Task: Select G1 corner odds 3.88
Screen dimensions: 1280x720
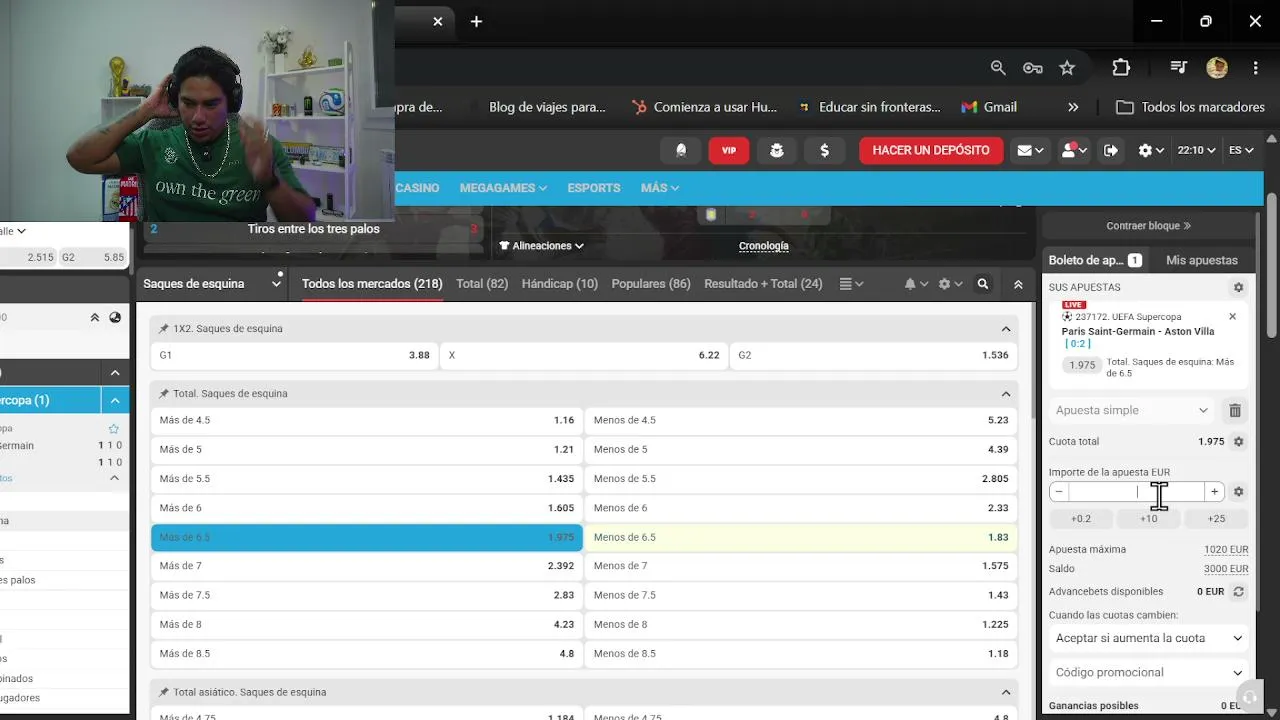Action: (x=294, y=355)
